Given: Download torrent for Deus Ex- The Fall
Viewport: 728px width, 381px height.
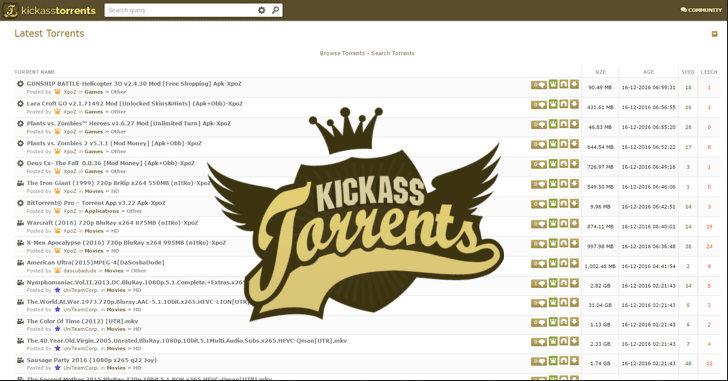Looking at the screenshot, I should [574, 164].
